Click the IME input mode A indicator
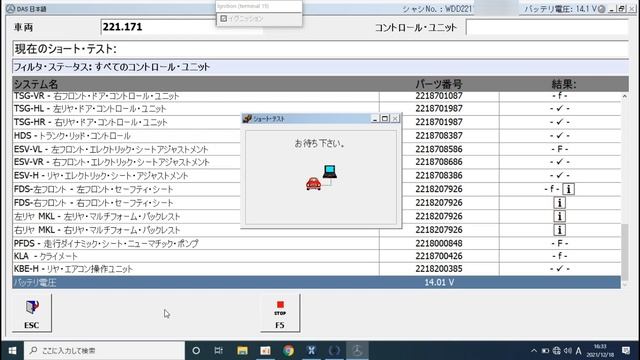The width and height of the screenshot is (640, 360). [x=578, y=351]
